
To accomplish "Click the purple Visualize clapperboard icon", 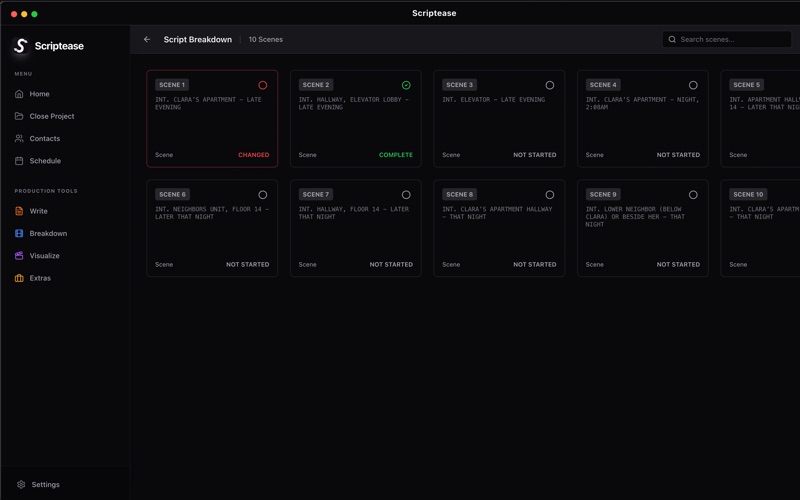I will click(19, 256).
